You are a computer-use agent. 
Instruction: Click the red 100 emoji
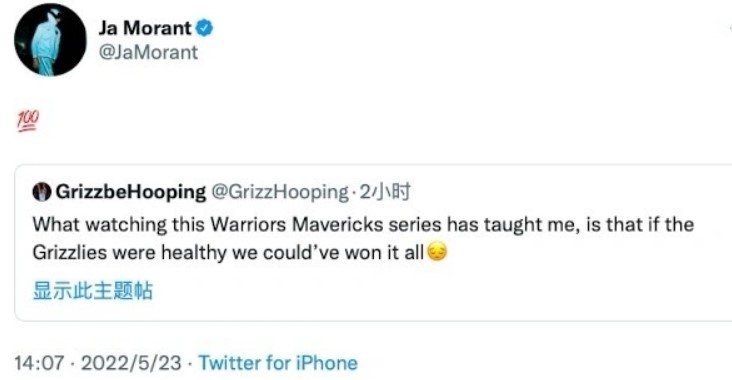point(28,121)
